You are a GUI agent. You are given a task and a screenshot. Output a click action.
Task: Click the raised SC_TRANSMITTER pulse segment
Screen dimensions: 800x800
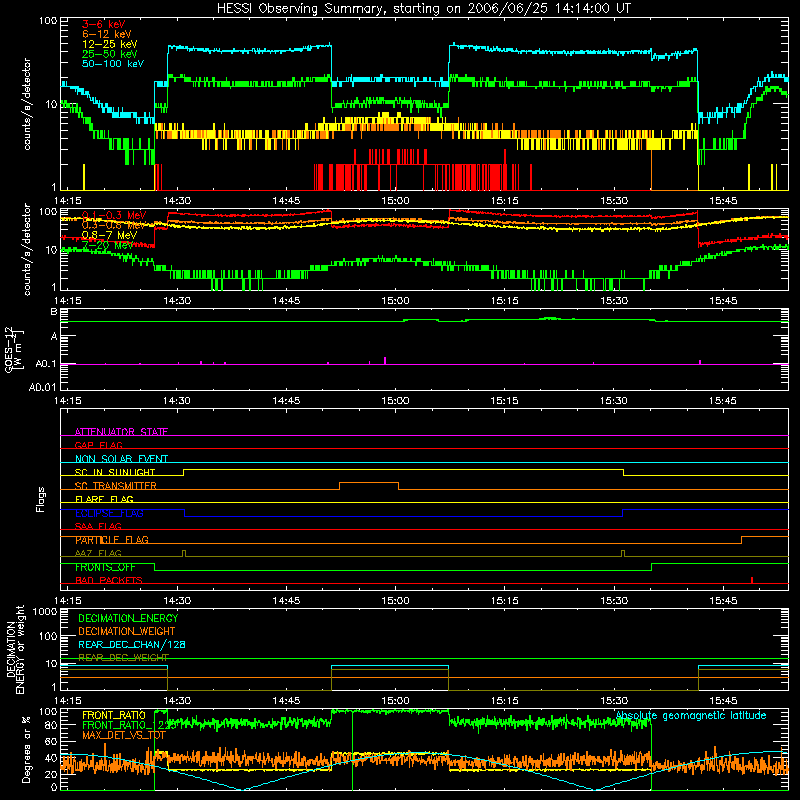click(x=369, y=483)
